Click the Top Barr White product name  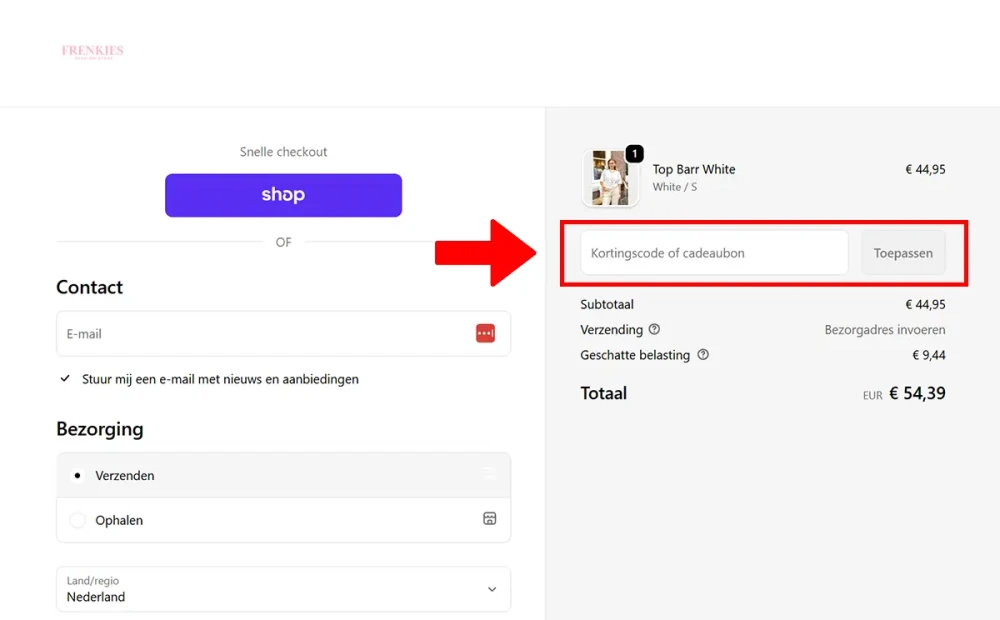[x=694, y=170]
